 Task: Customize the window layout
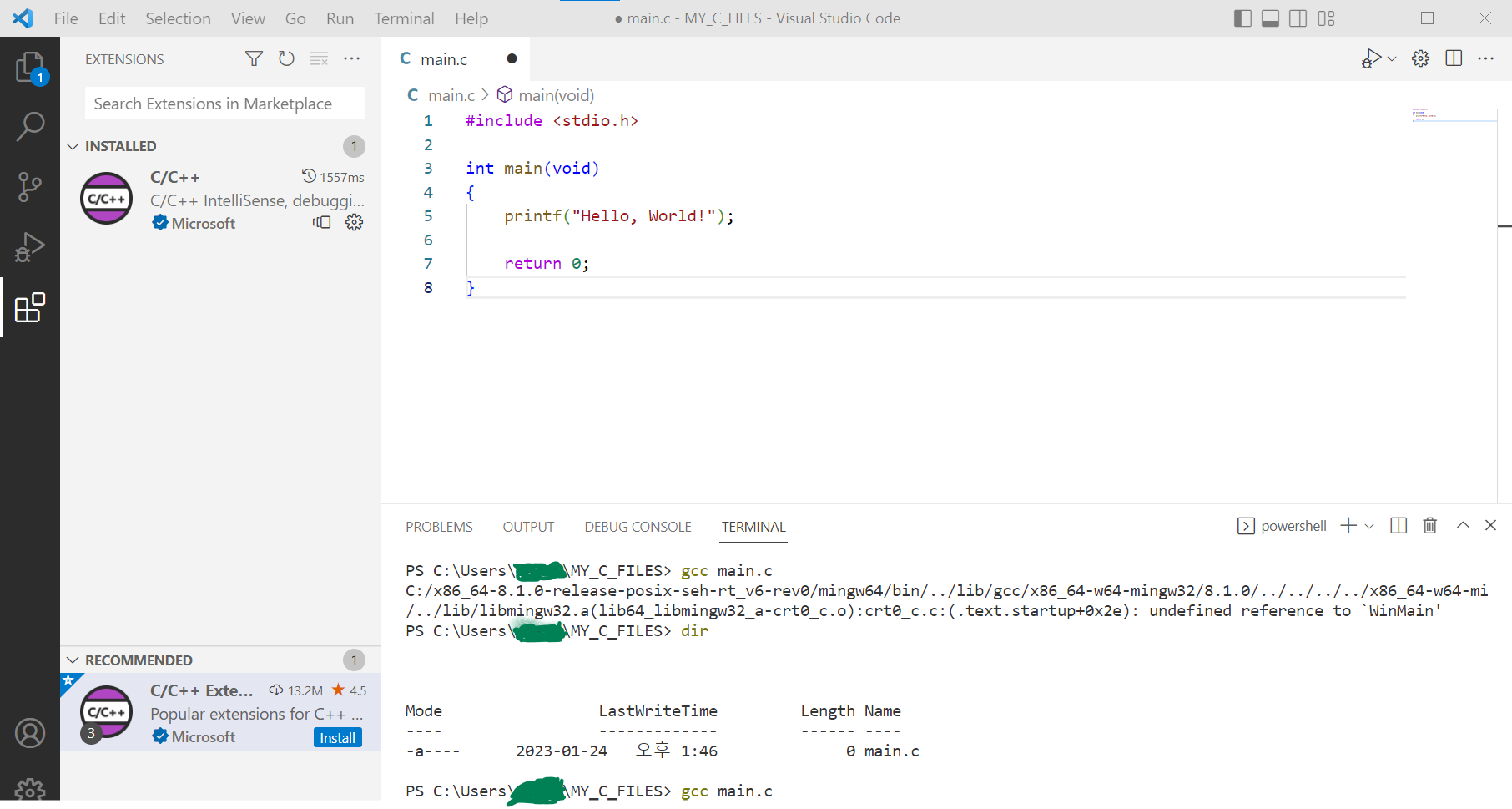(x=1326, y=18)
